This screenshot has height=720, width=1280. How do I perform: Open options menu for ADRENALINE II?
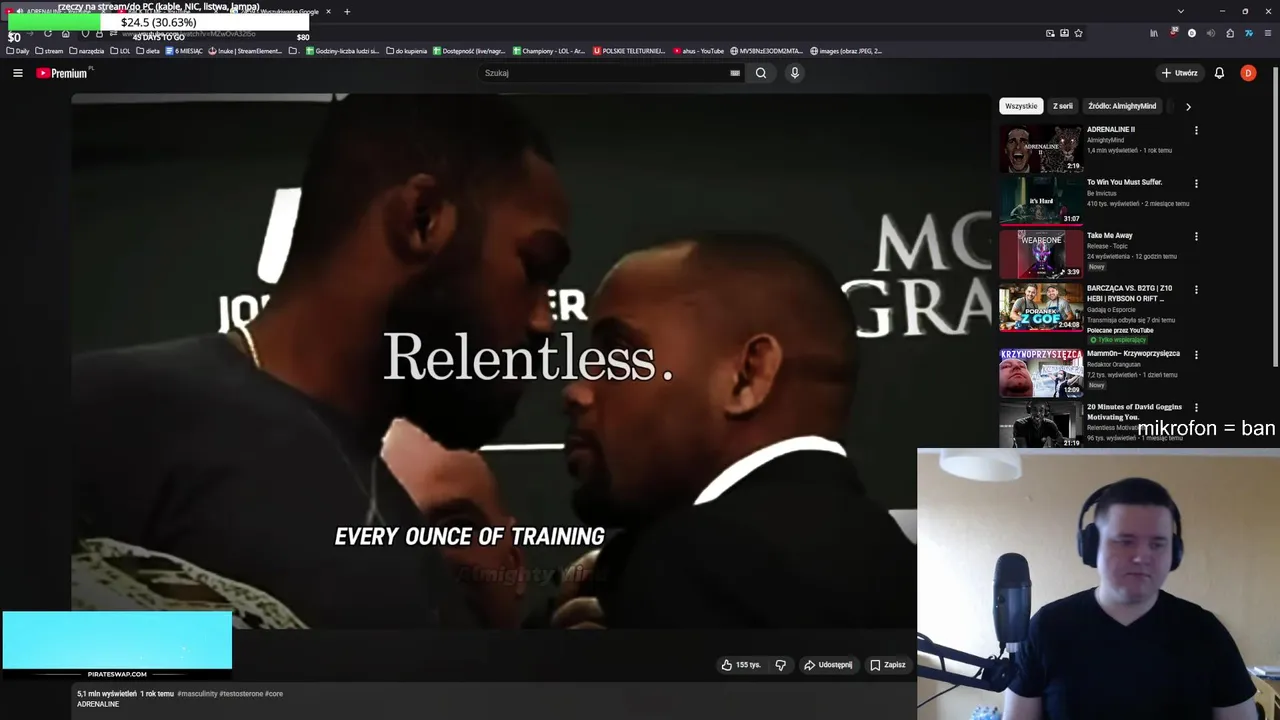[1196, 130]
